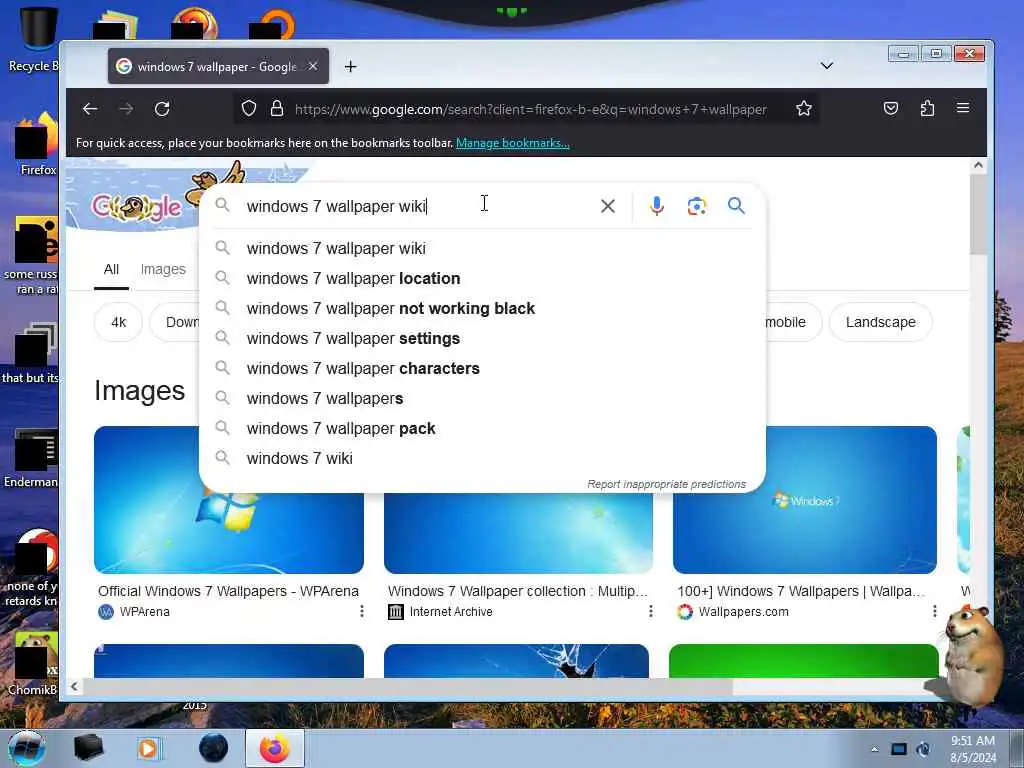The height and width of the screenshot is (768, 1024).
Task: Open the Windows Start orb
Action: coord(27,748)
